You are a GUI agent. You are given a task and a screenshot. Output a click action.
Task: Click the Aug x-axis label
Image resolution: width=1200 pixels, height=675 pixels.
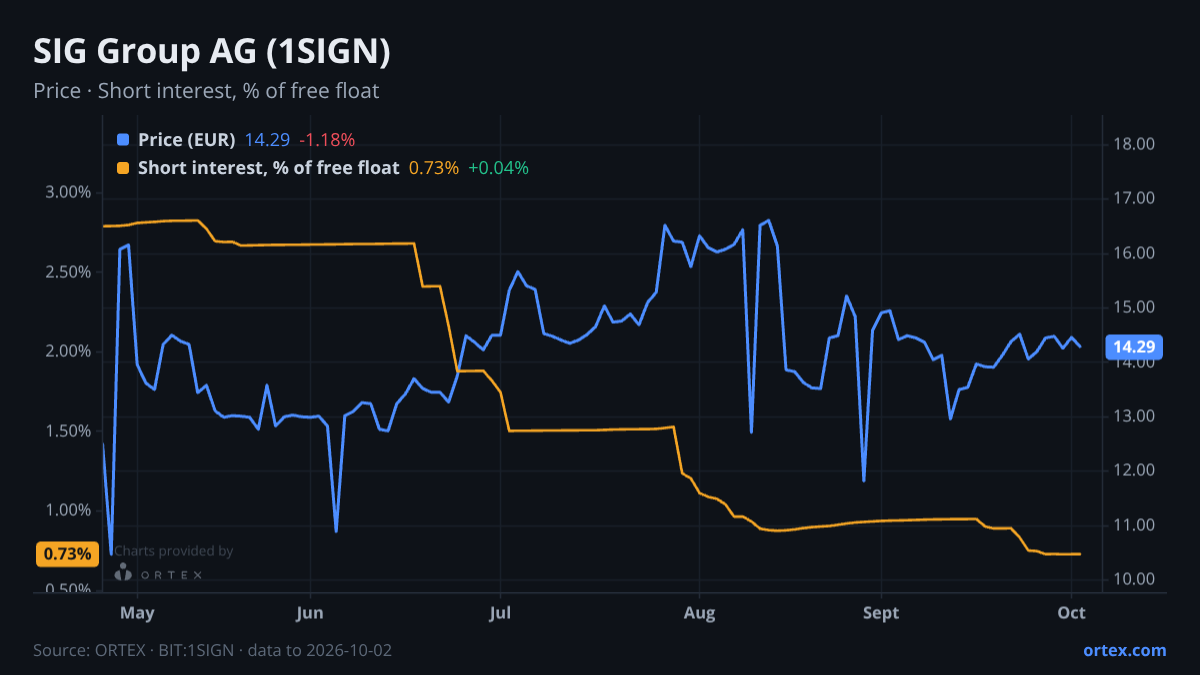pos(699,613)
